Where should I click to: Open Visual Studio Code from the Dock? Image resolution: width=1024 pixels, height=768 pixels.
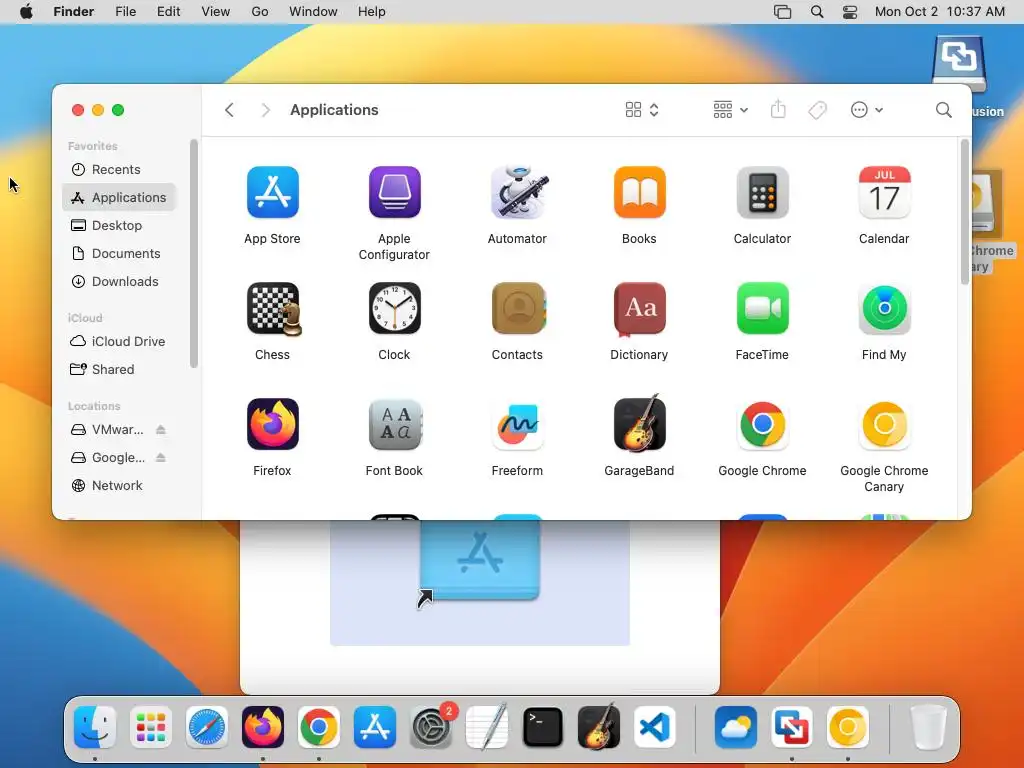[655, 727]
